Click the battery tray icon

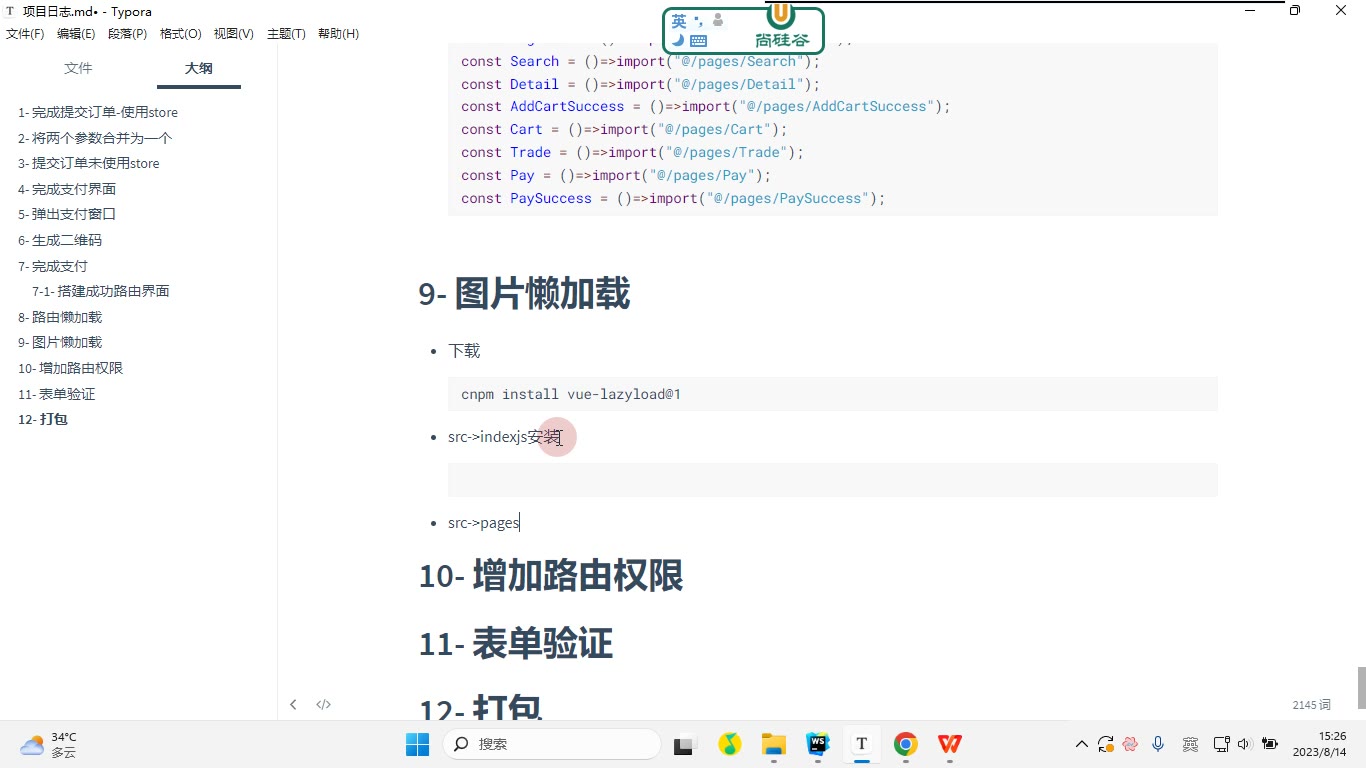tap(1270, 744)
